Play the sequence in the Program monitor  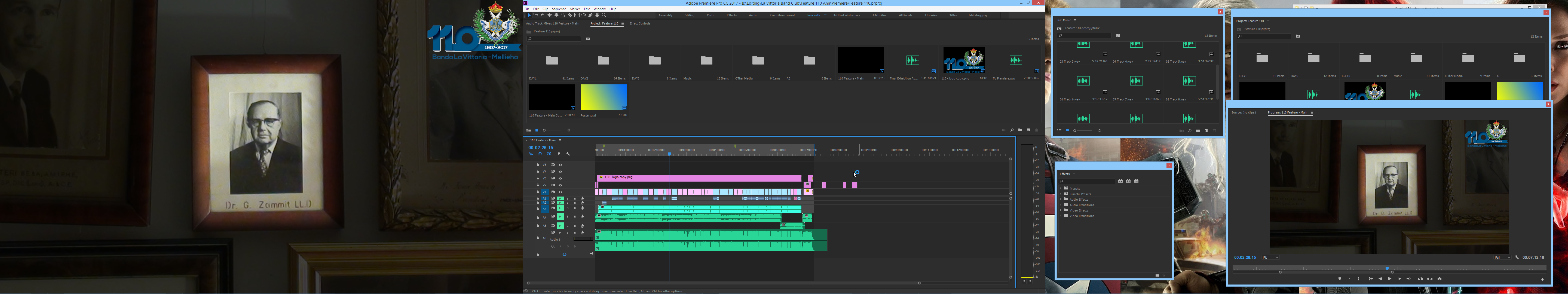[x=1390, y=279]
